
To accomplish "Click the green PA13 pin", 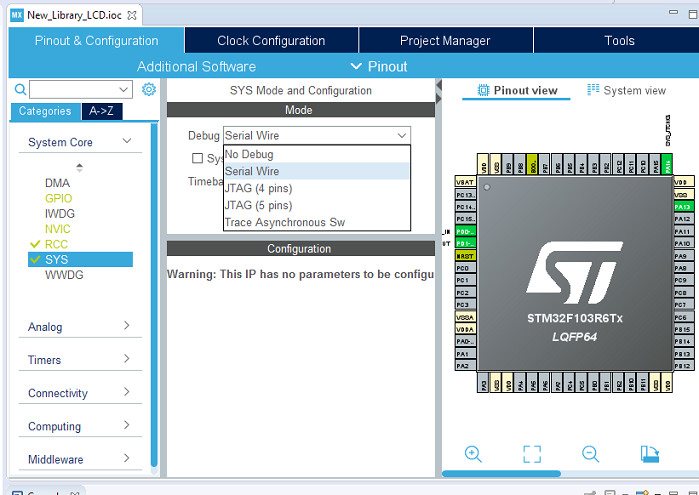I will click(x=683, y=206).
